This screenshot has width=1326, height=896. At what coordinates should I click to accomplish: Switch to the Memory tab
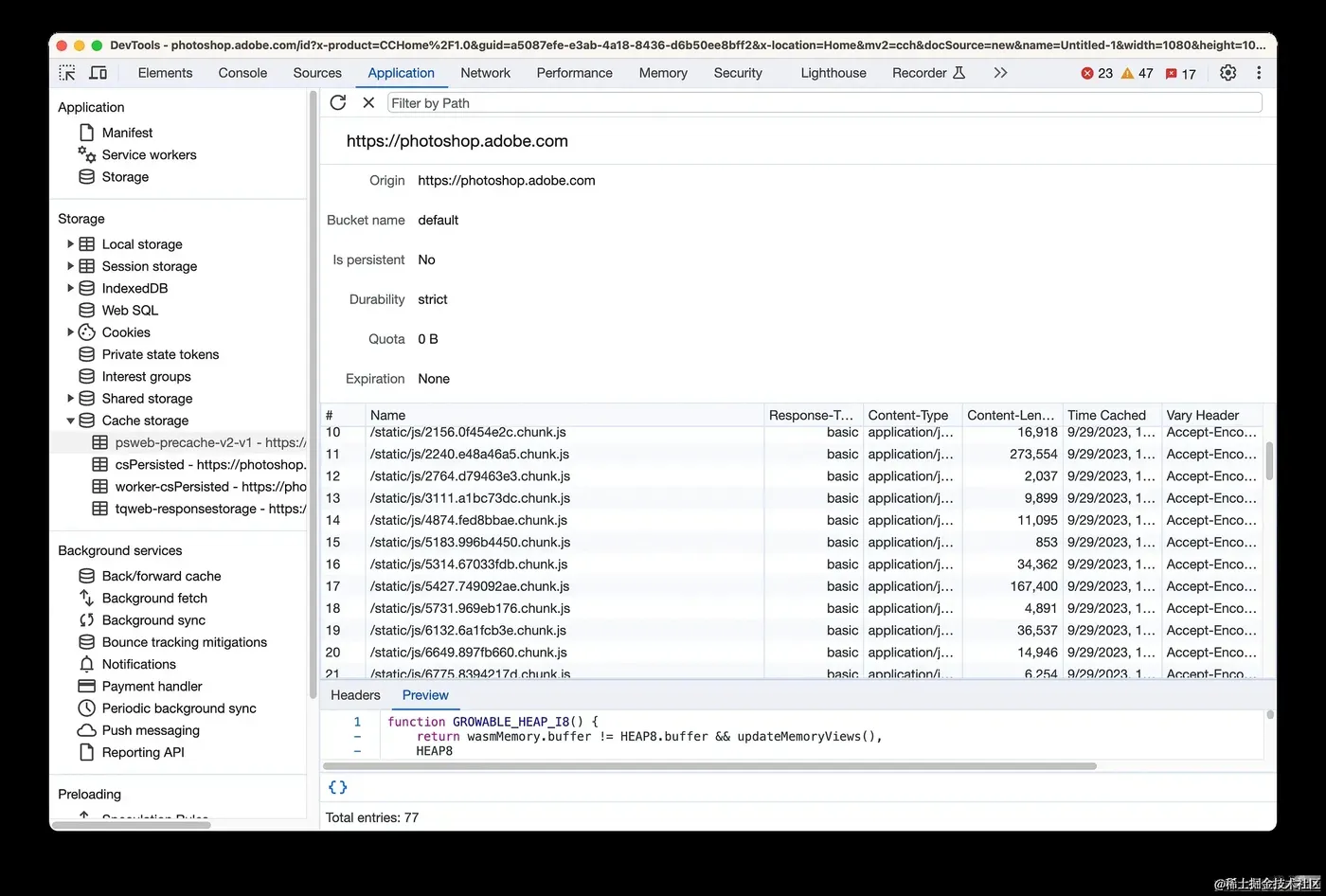tap(663, 73)
